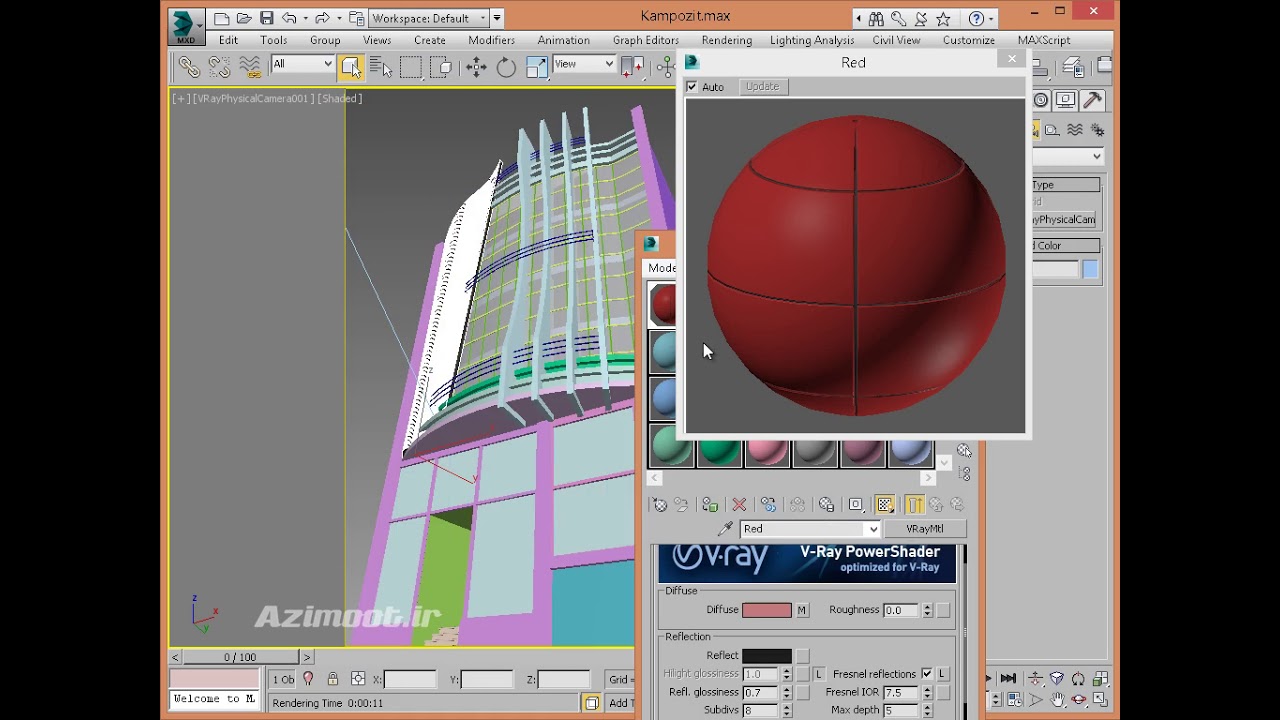Click the Select and Link chain icon
Viewport: 1280px width, 720px height.
[x=189, y=67]
